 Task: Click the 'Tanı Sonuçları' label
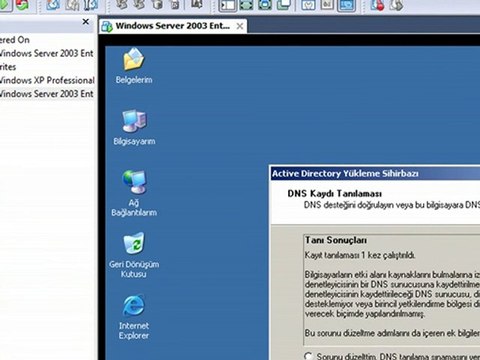click(336, 240)
